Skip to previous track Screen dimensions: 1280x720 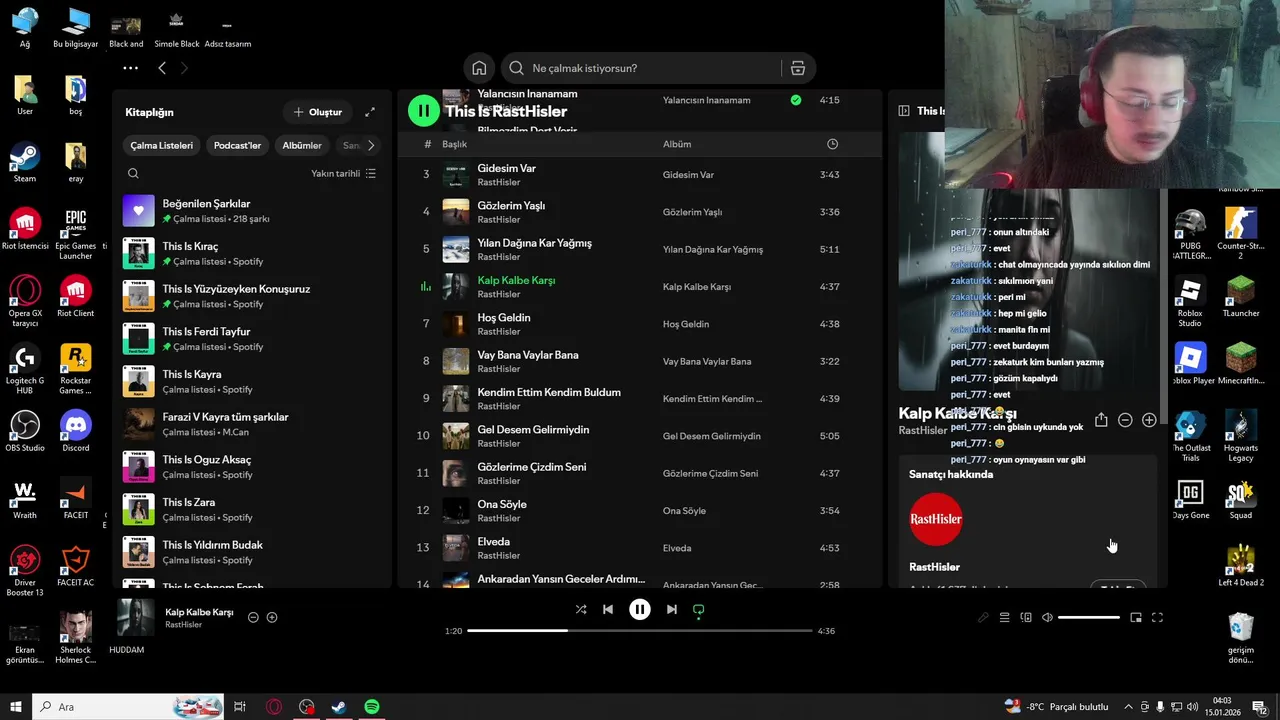tap(608, 609)
